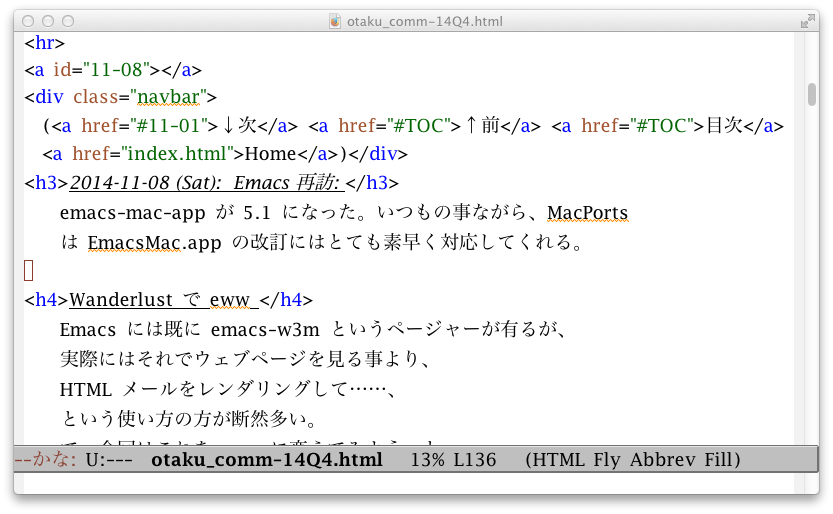Click the closing </h4> tag
The width and height of the screenshot is (833, 514).
pyautogui.click(x=286, y=300)
